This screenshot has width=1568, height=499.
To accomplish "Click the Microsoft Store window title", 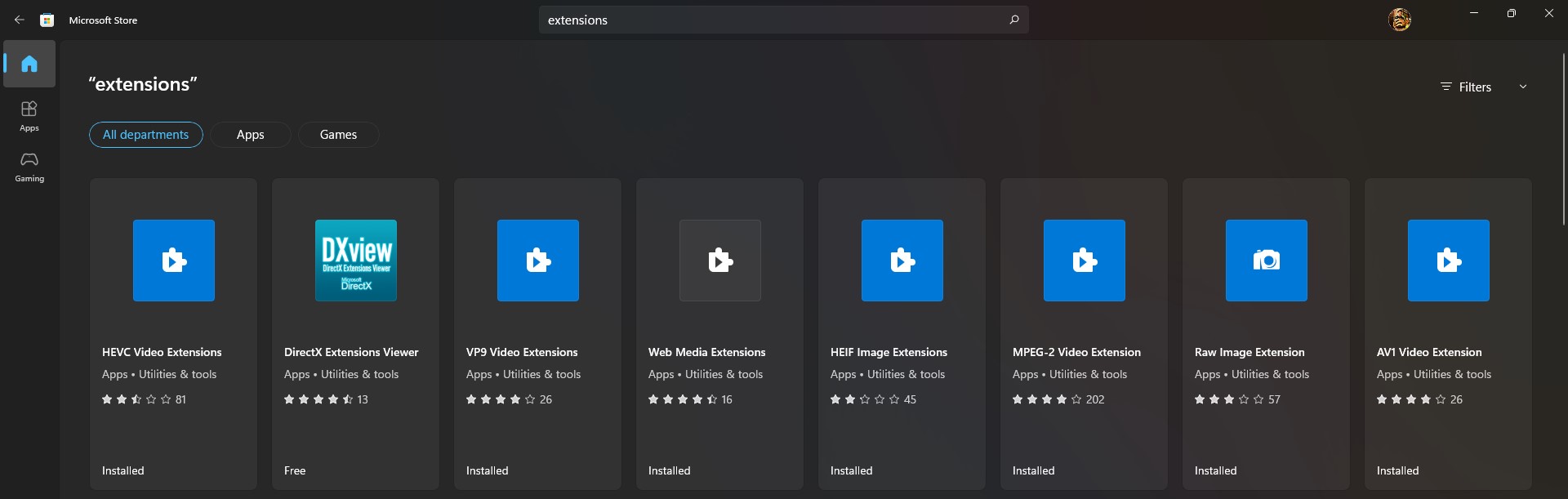I will (103, 20).
